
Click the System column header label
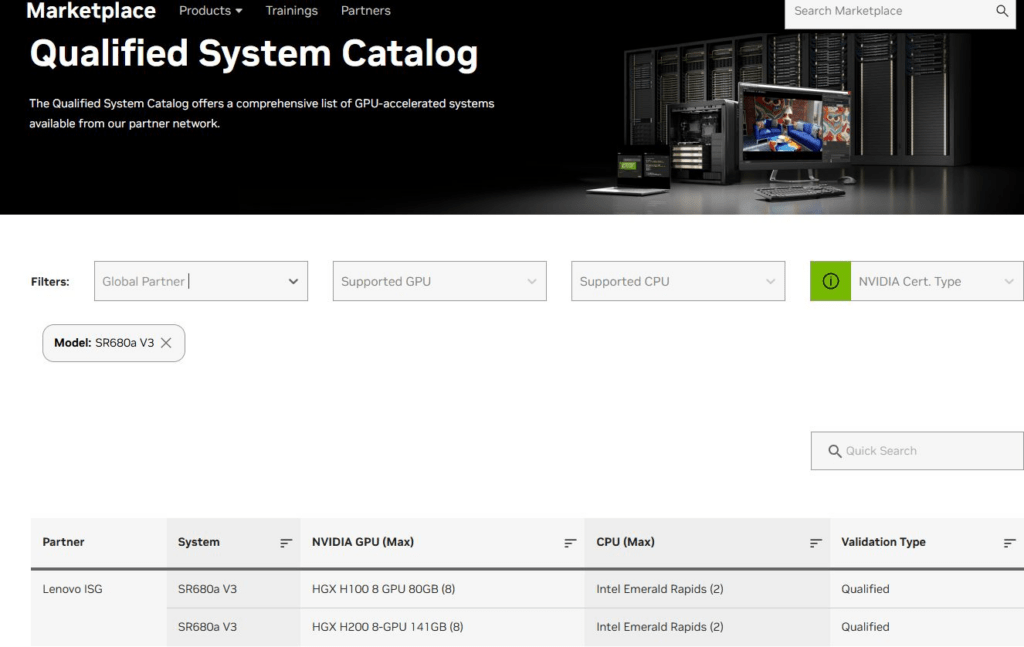(x=199, y=542)
